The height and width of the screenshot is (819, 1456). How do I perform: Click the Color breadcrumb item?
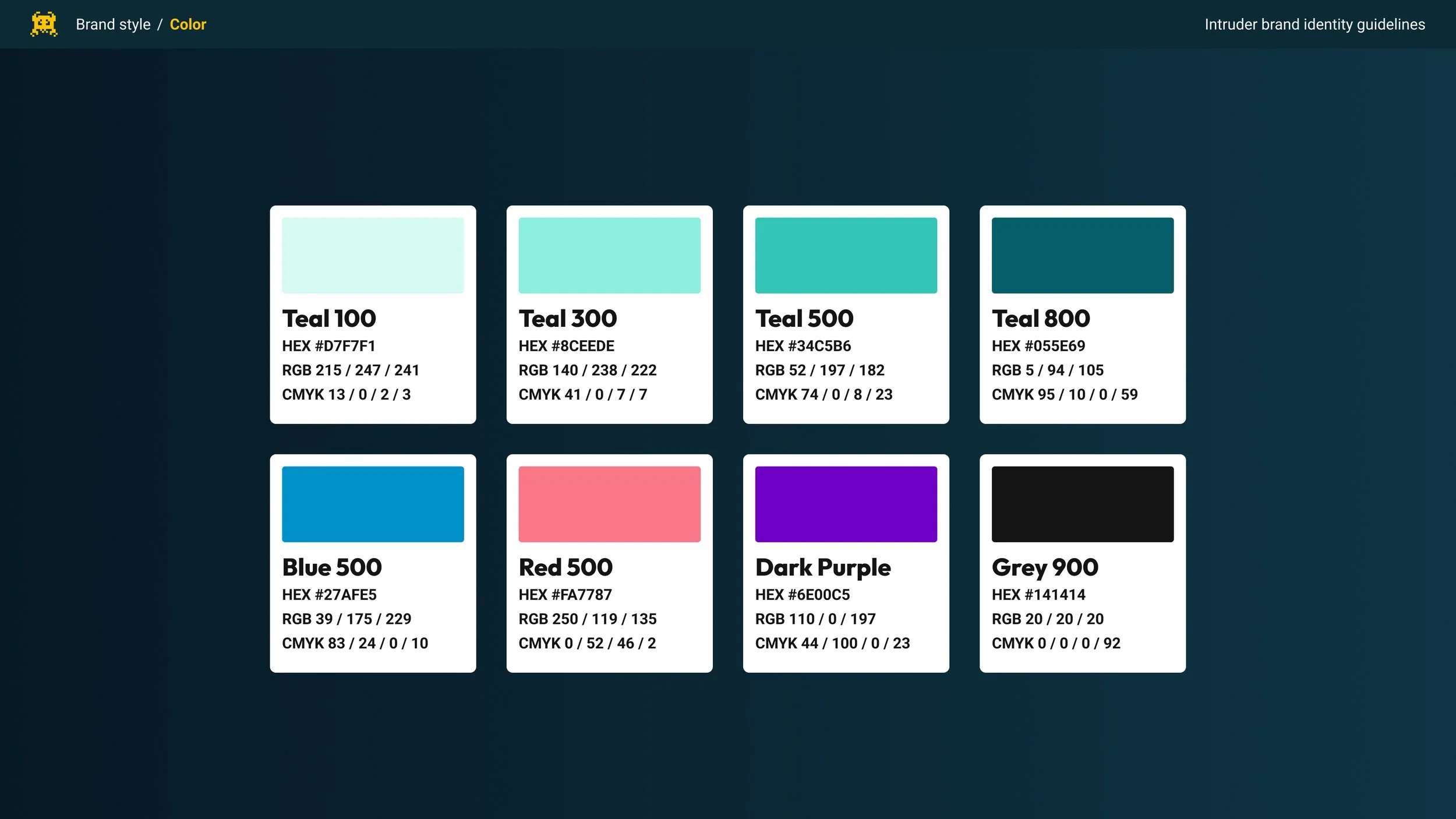coord(188,24)
